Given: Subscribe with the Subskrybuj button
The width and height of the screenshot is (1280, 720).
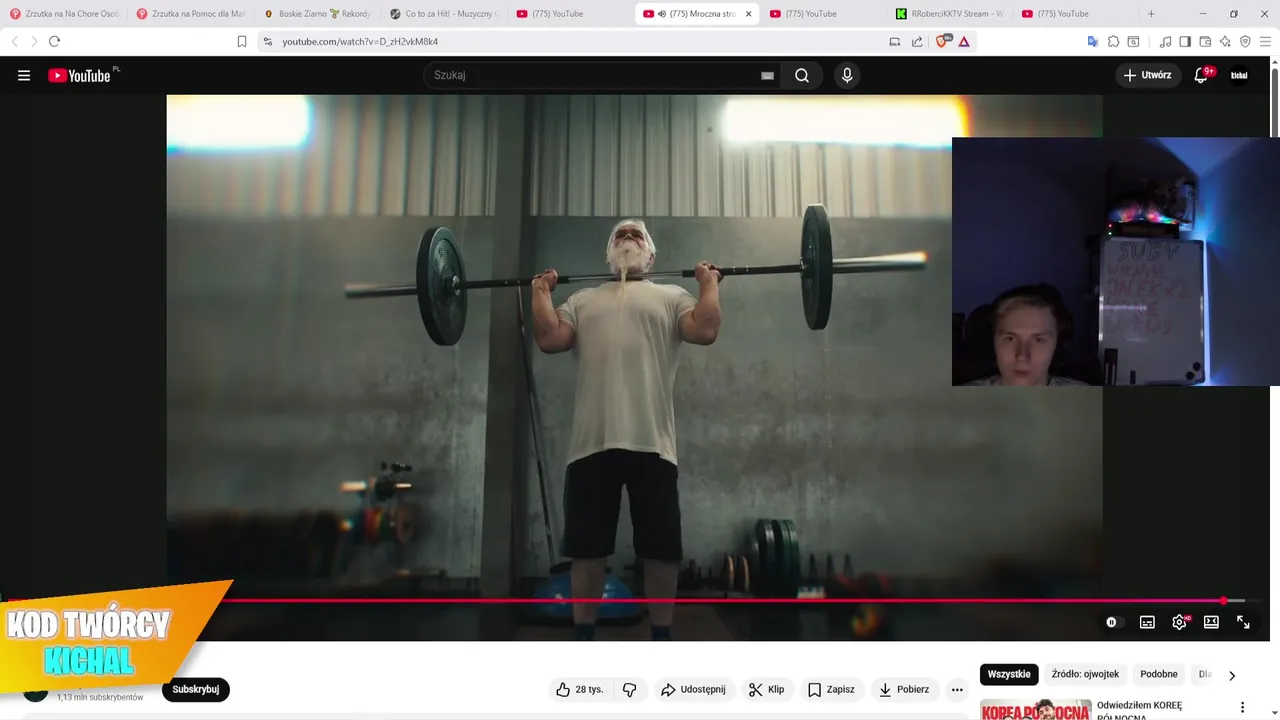Looking at the screenshot, I should [195, 689].
